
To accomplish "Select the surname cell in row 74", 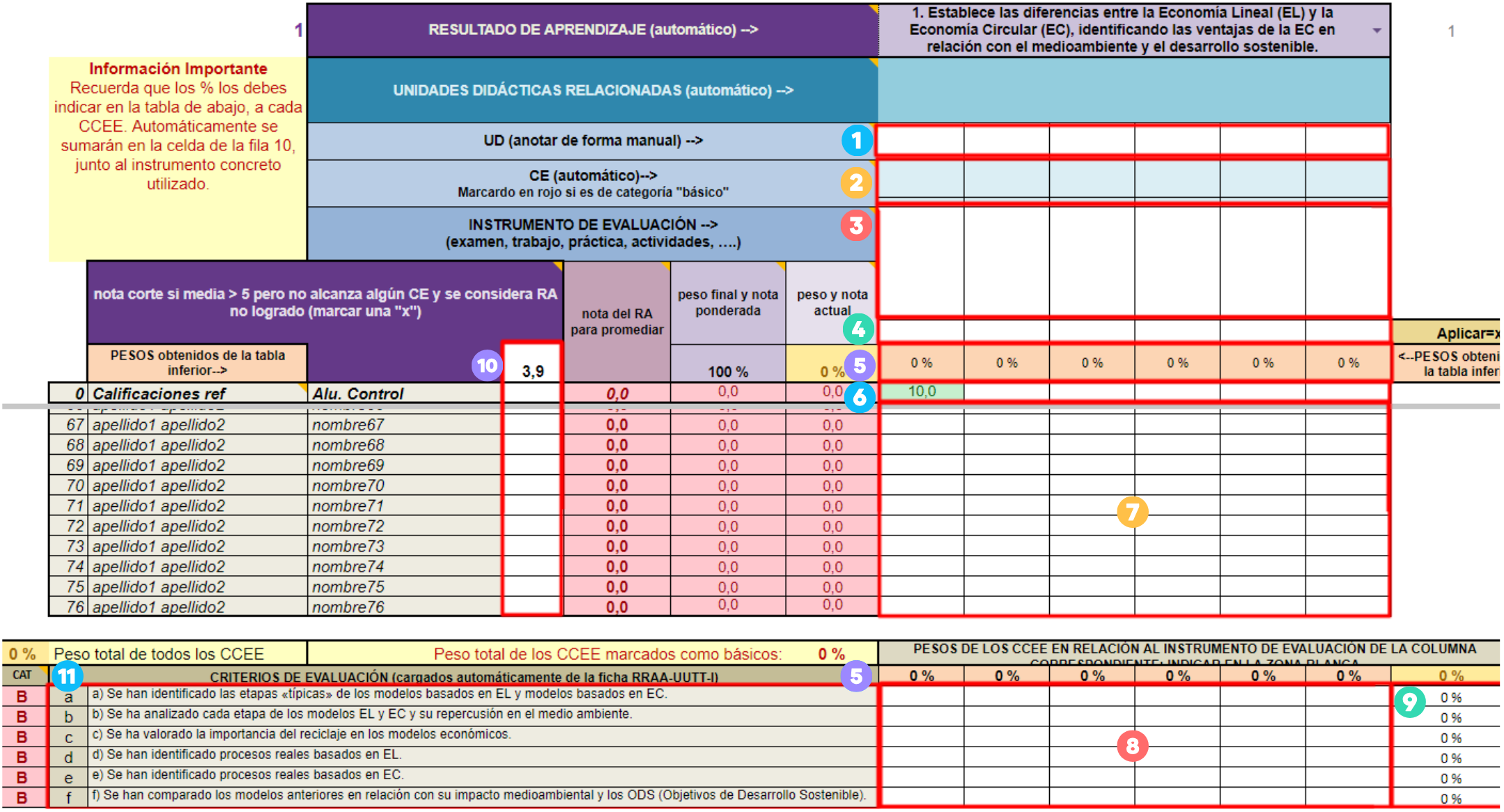I will click(198, 566).
